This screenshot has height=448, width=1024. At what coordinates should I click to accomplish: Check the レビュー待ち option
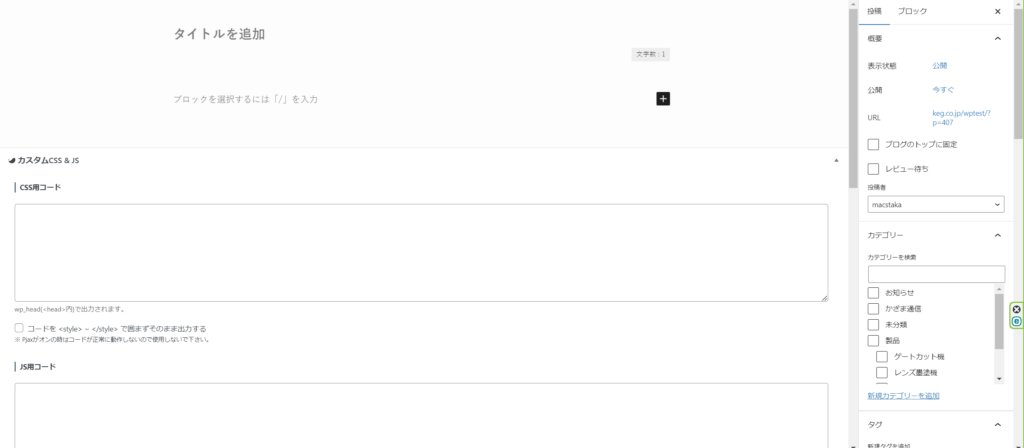pos(874,168)
